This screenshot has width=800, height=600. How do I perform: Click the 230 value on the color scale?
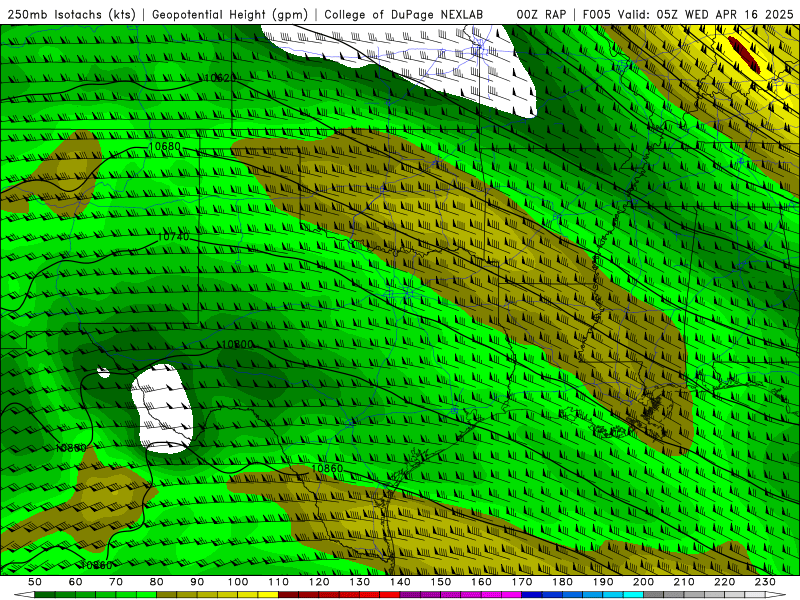pos(765,582)
